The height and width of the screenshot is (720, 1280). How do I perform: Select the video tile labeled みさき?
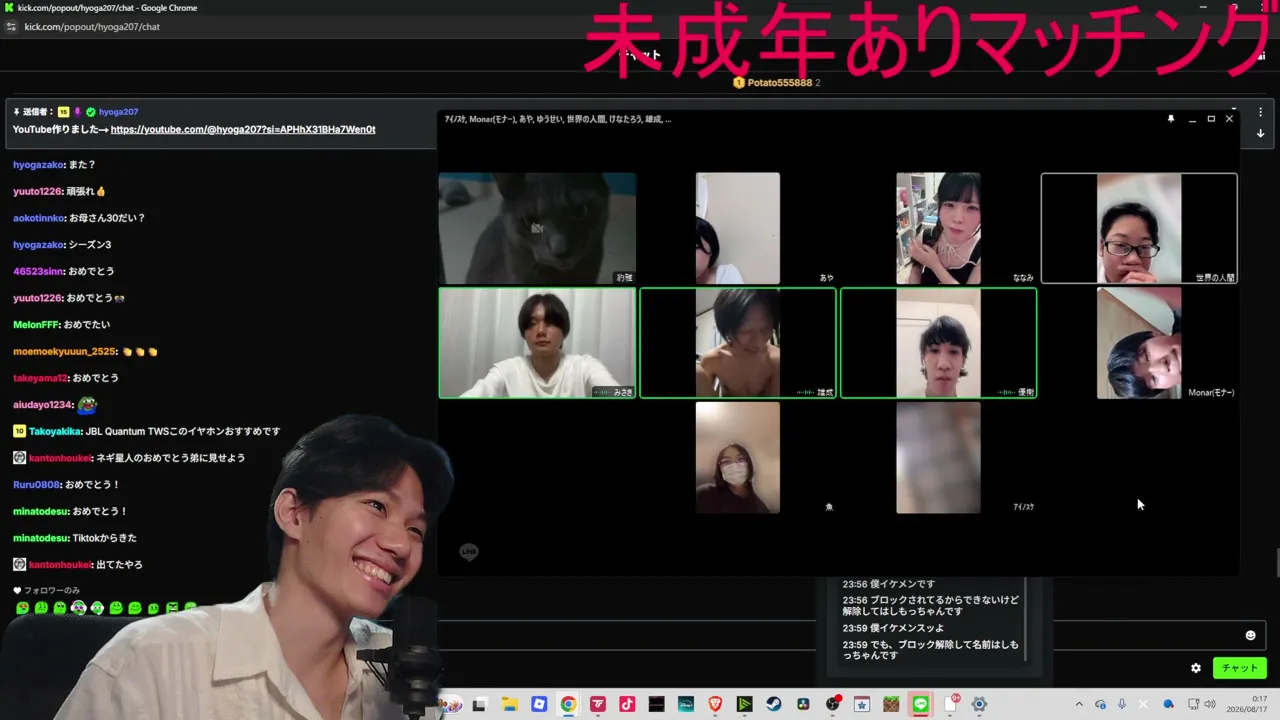pos(537,343)
